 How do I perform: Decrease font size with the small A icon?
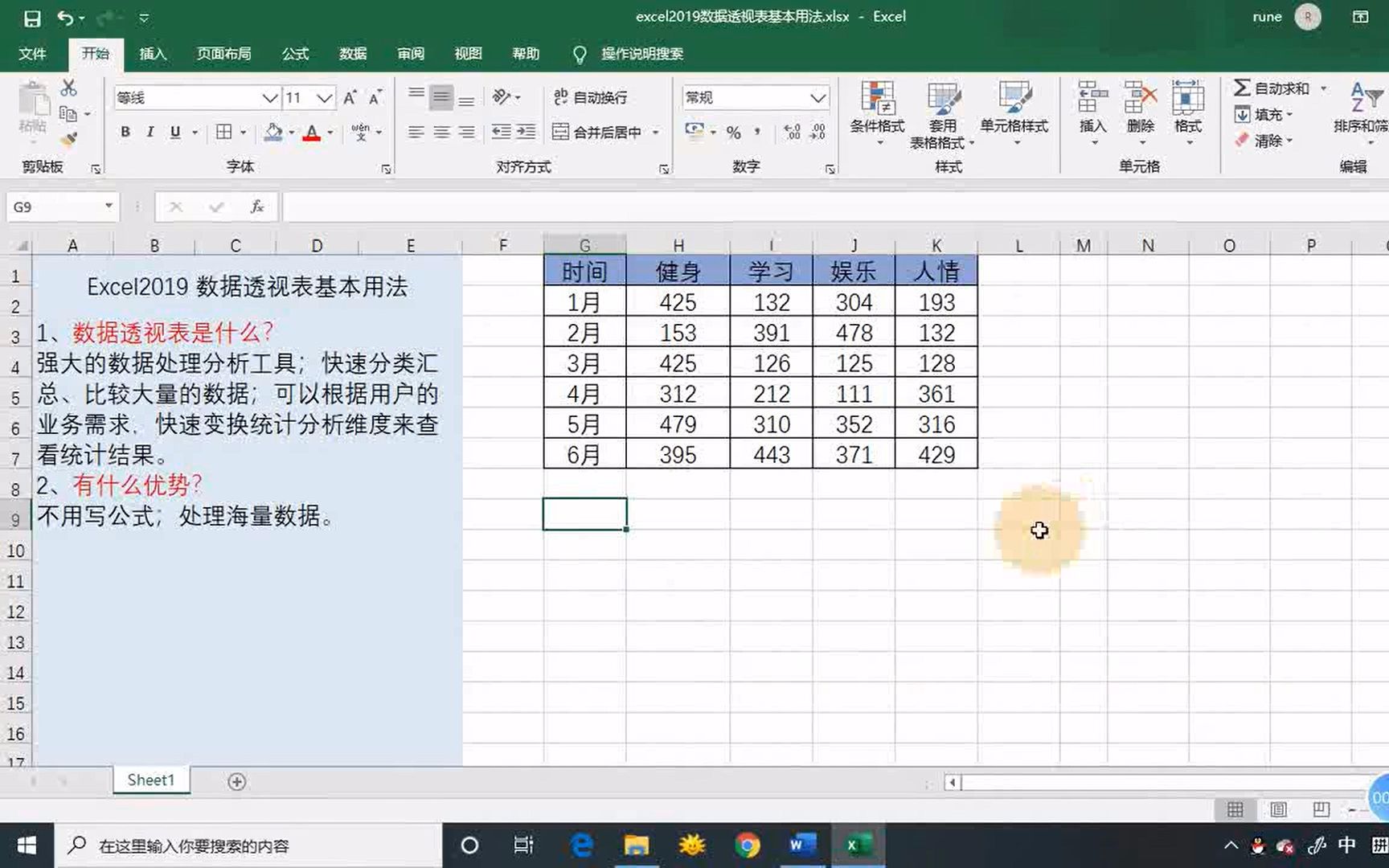(375, 97)
